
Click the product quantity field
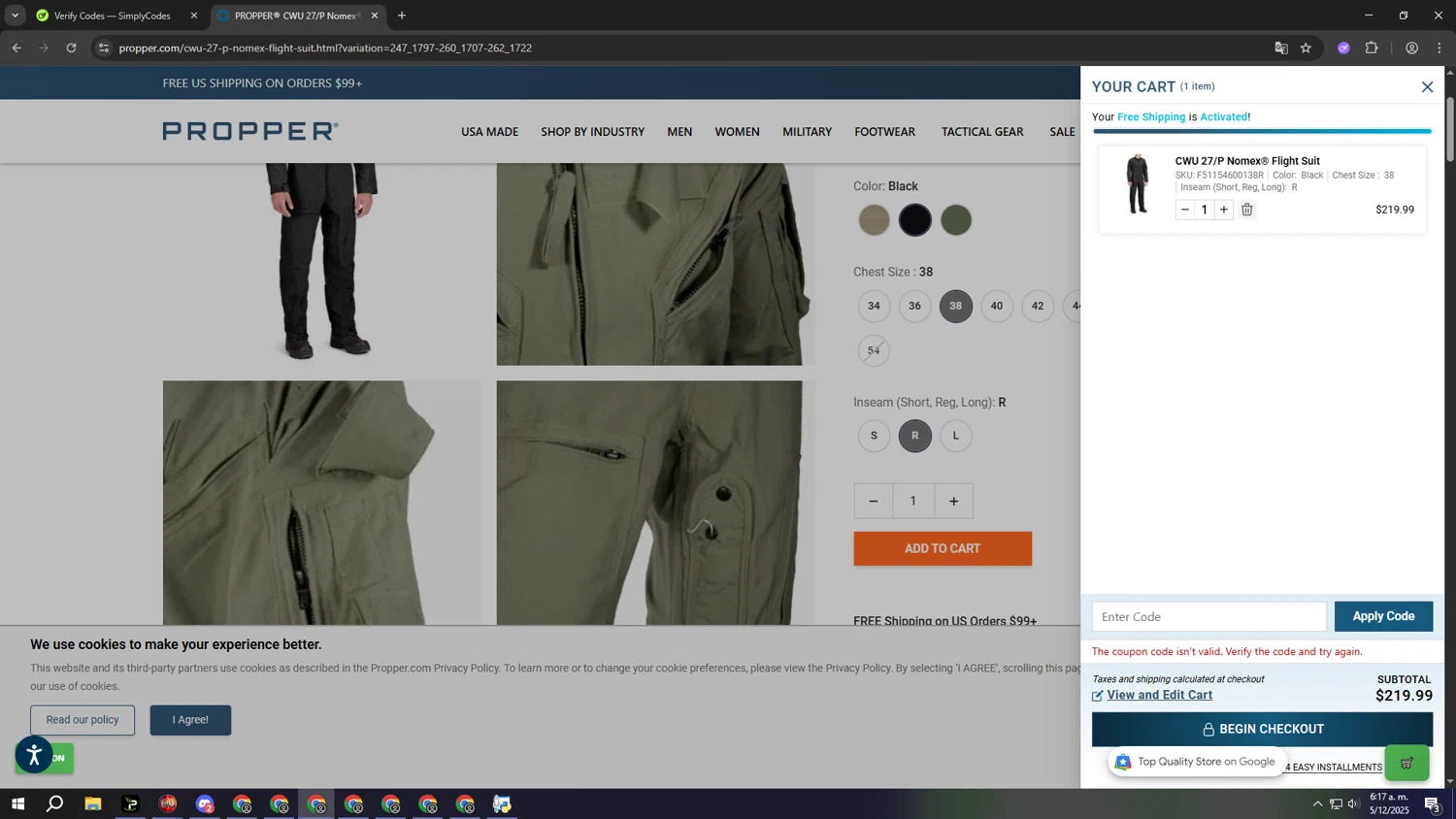[x=913, y=501]
